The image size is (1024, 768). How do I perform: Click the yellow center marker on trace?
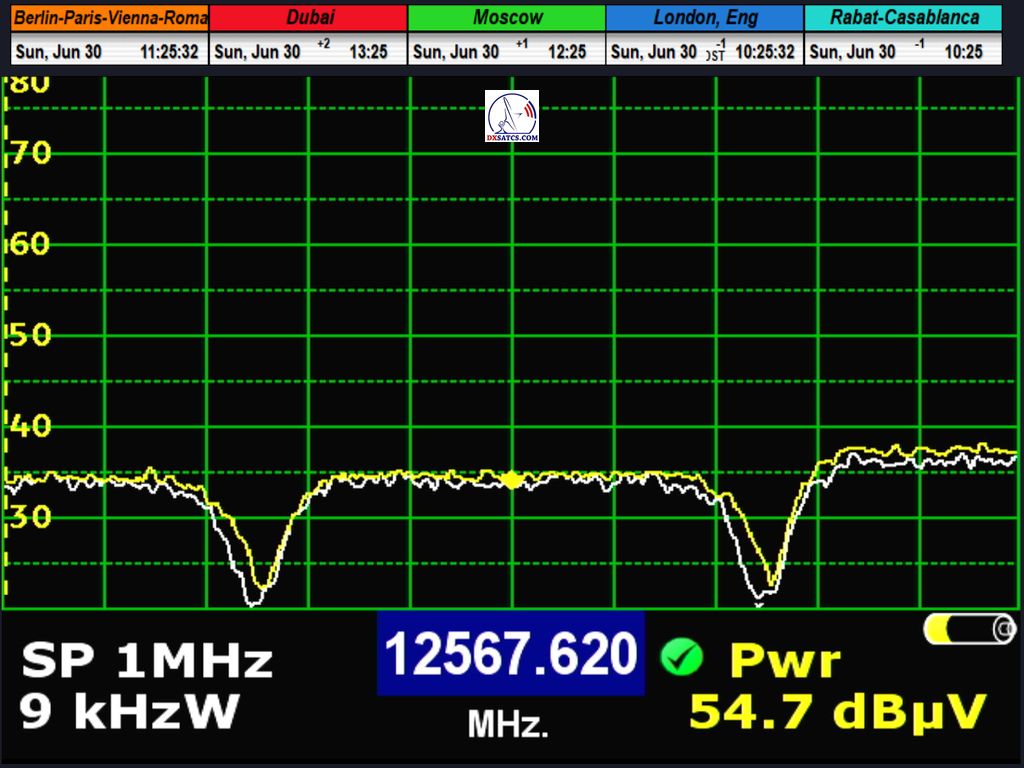click(512, 480)
